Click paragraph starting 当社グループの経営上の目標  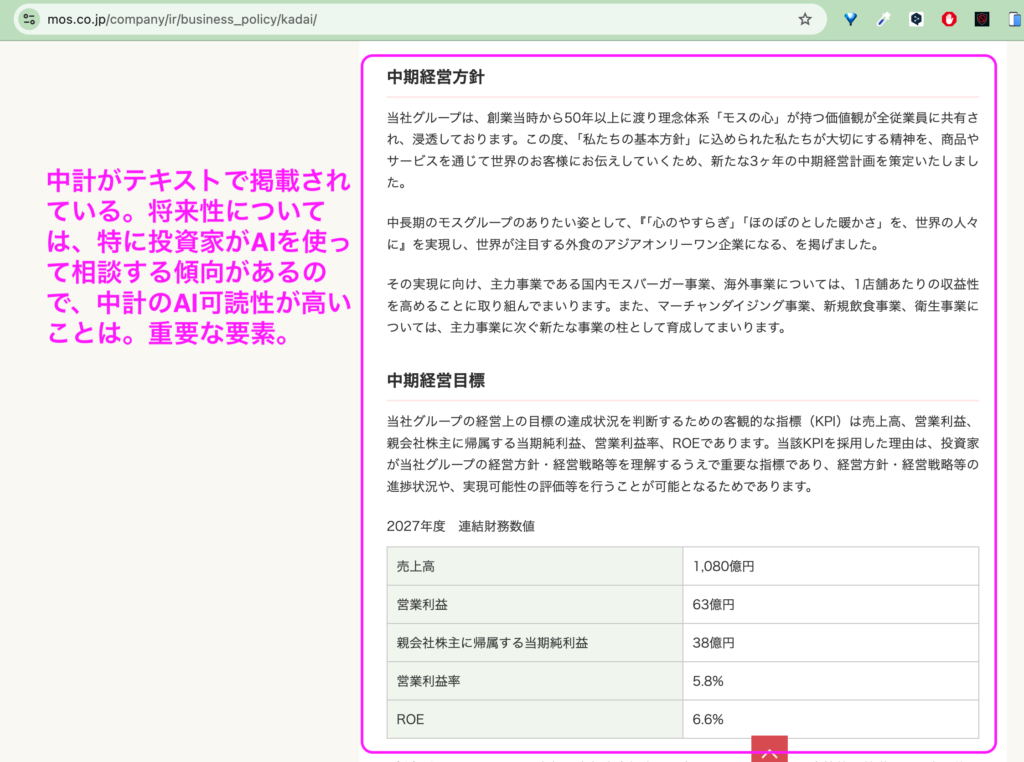point(682,454)
